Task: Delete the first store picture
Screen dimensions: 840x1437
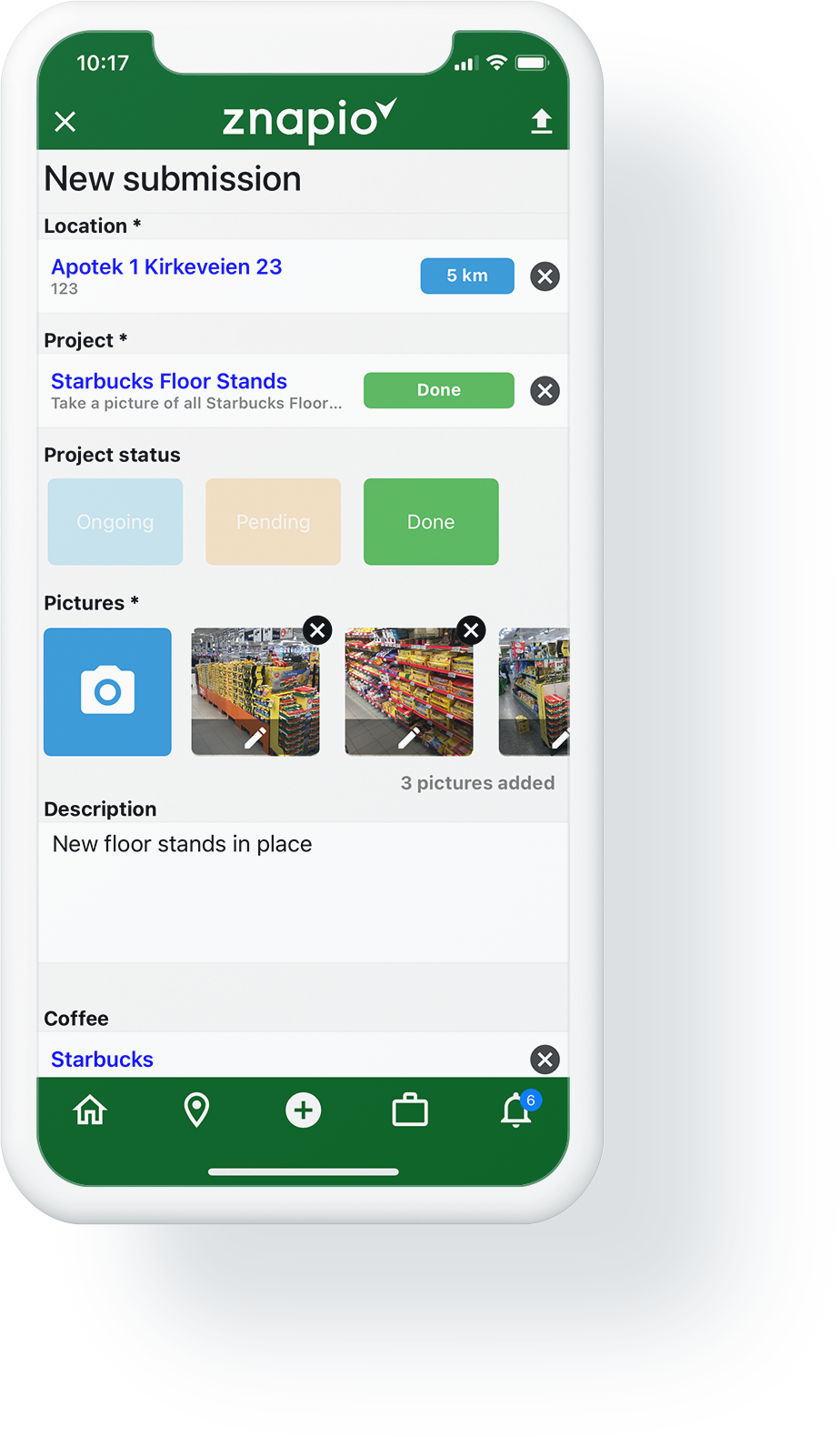Action: pos(317,629)
